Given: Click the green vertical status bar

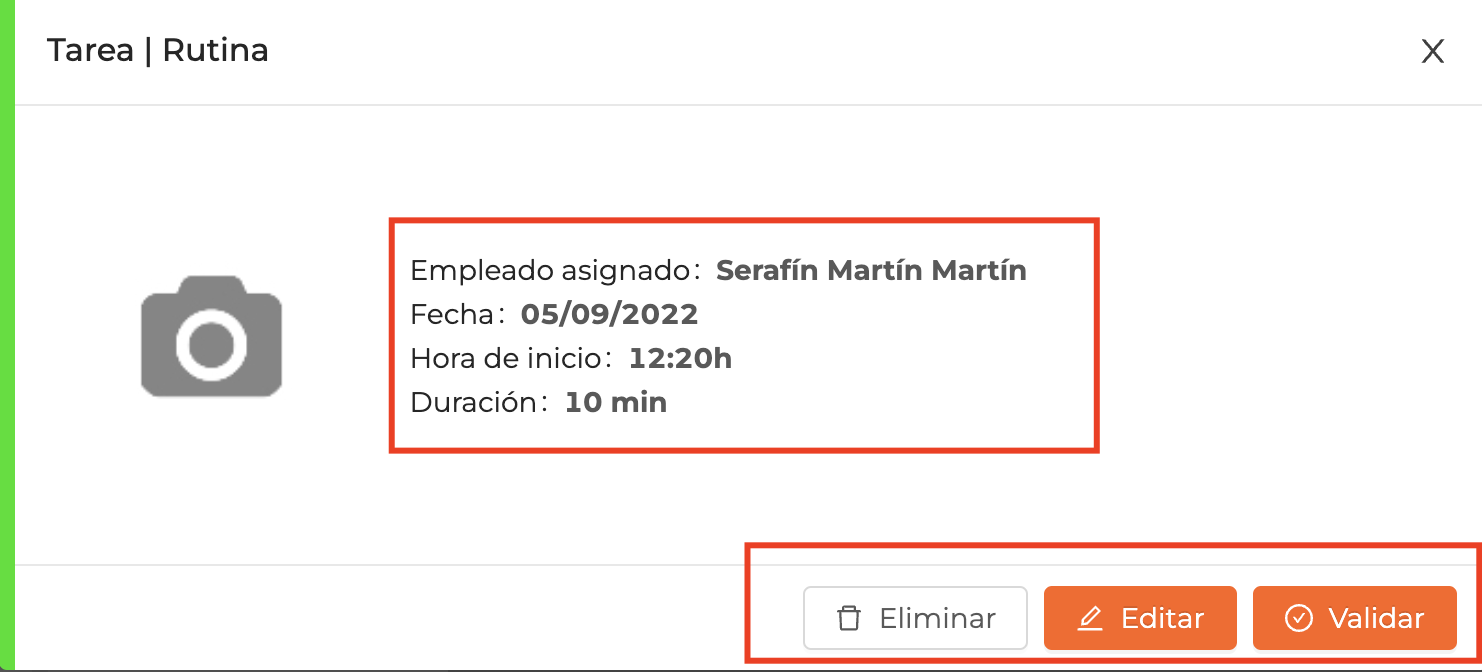Looking at the screenshot, I should (7, 334).
